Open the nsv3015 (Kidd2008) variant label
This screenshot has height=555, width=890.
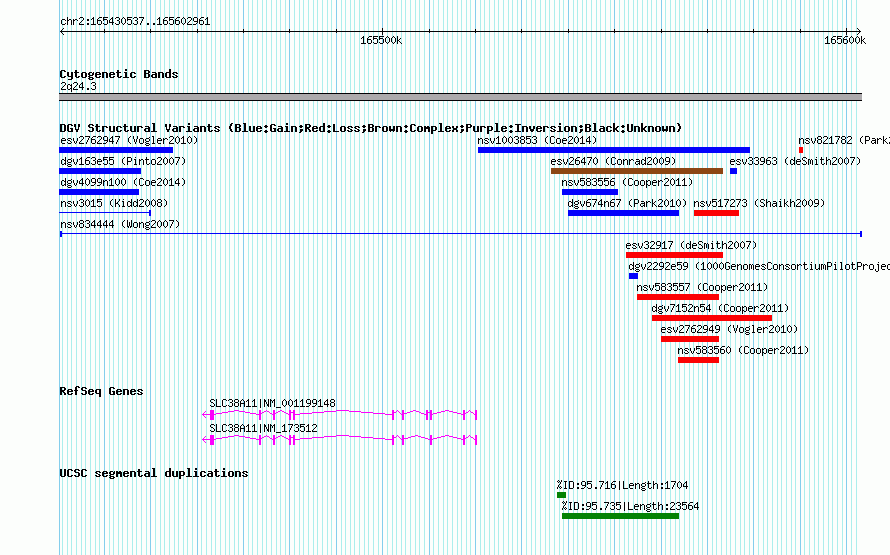point(114,203)
